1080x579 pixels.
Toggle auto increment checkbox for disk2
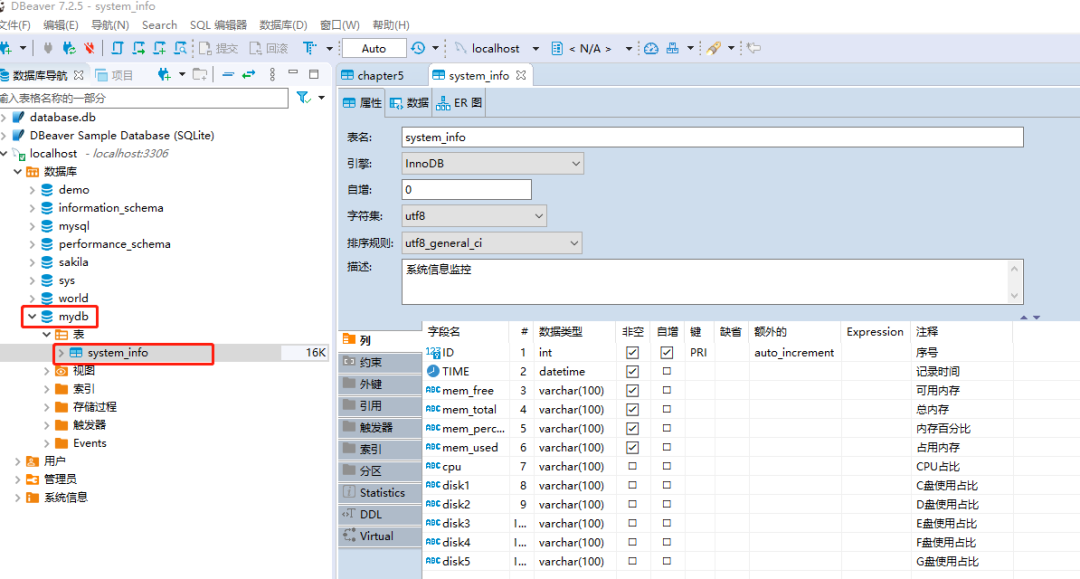coord(667,505)
